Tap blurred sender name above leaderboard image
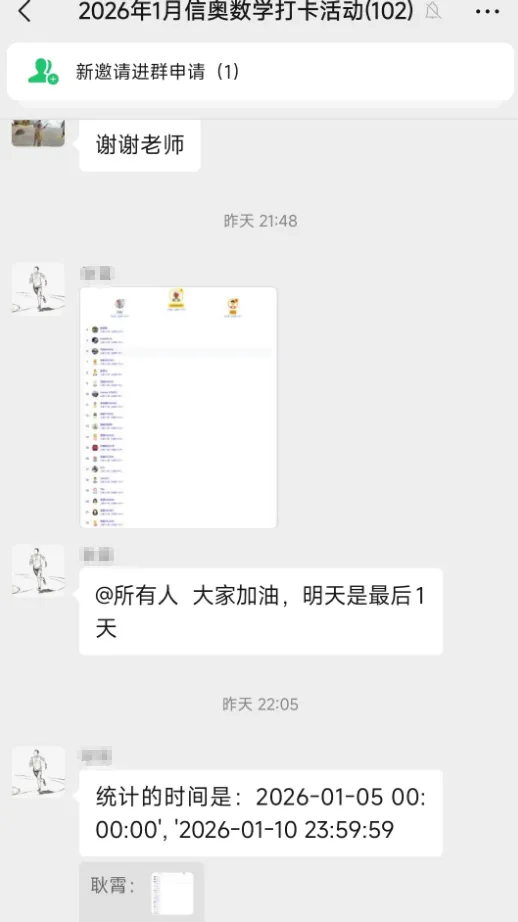This screenshot has width=518, height=922. coord(96,273)
